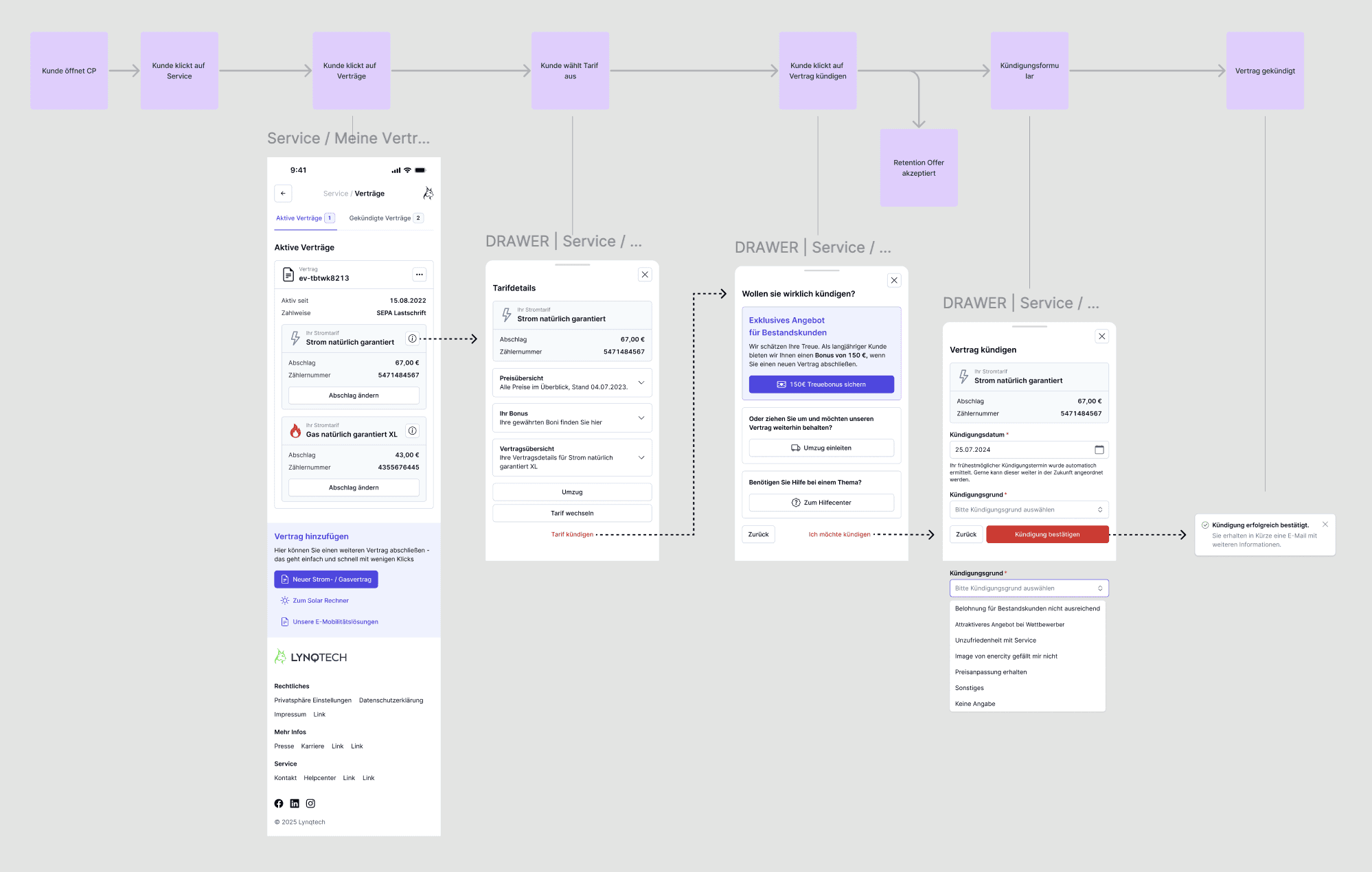Click the Facebook icon in footer
The height and width of the screenshot is (872, 1372).
pos(279,803)
